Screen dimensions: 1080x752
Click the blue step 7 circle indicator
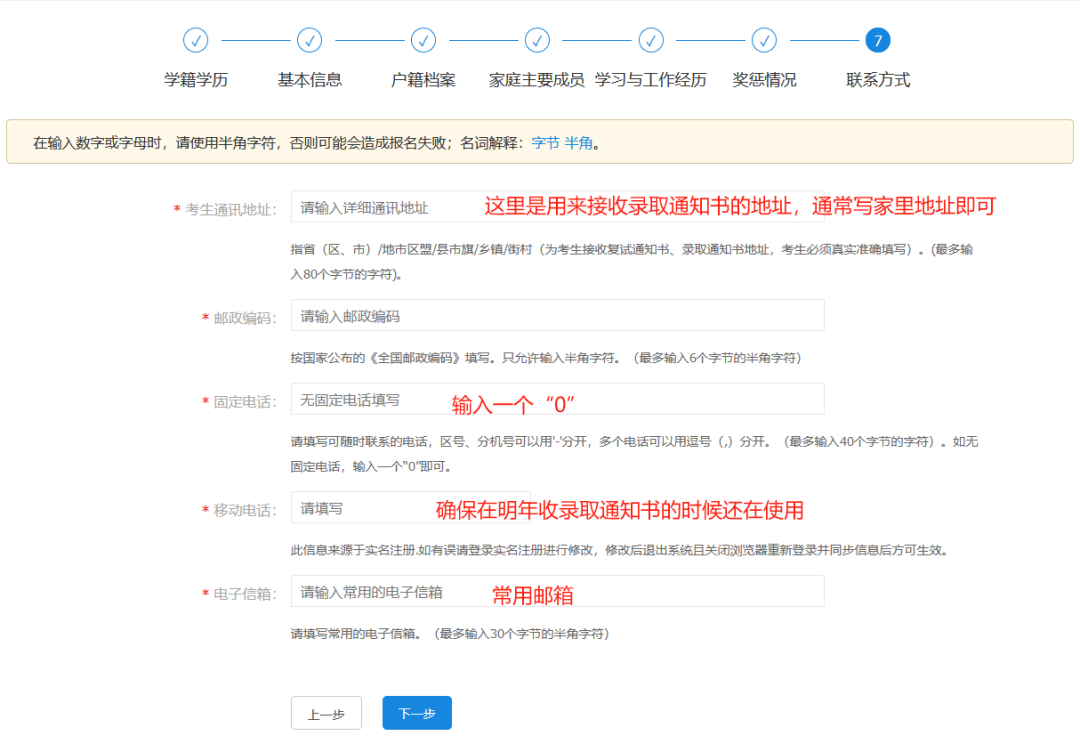coord(876,40)
